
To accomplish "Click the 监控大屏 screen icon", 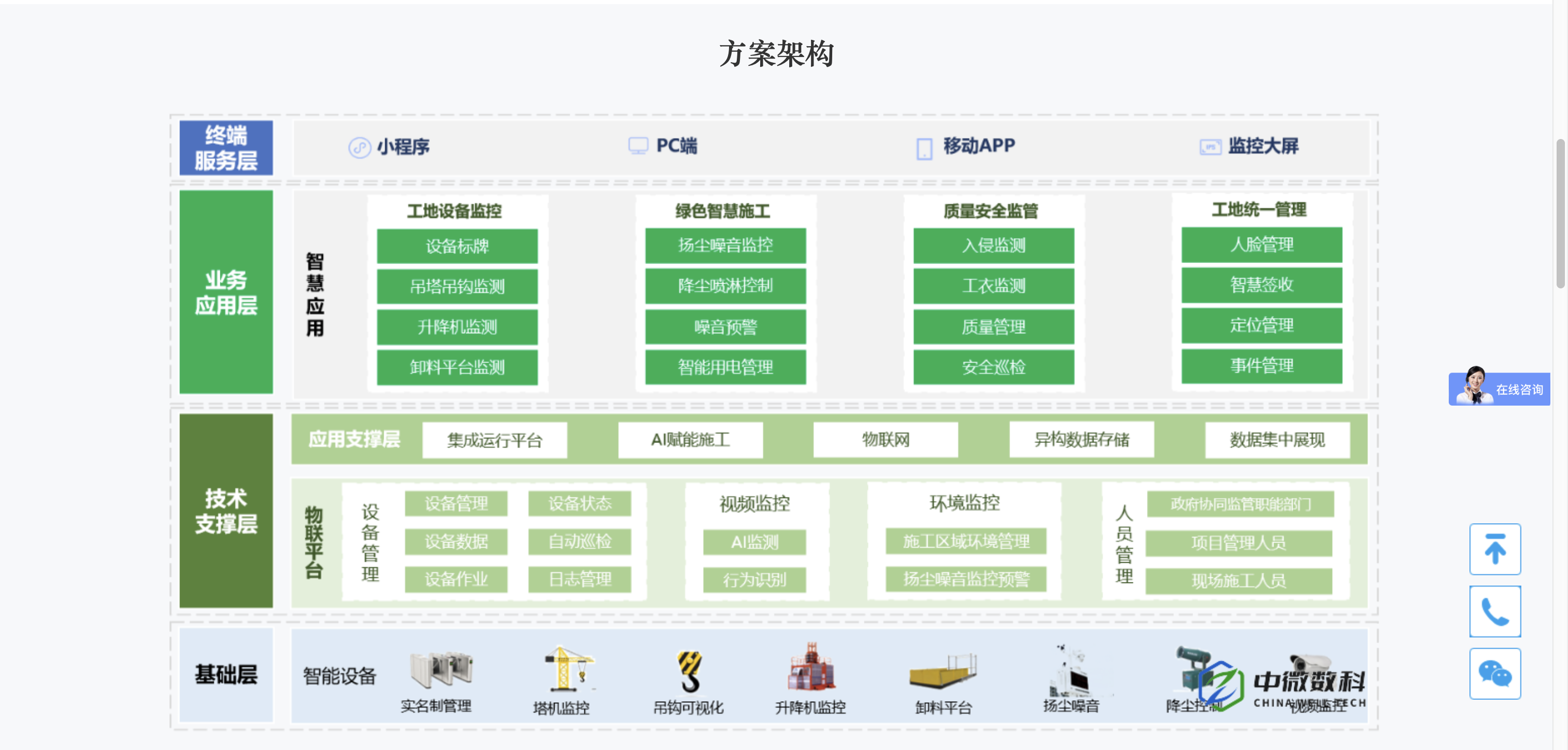I will coord(1210,147).
